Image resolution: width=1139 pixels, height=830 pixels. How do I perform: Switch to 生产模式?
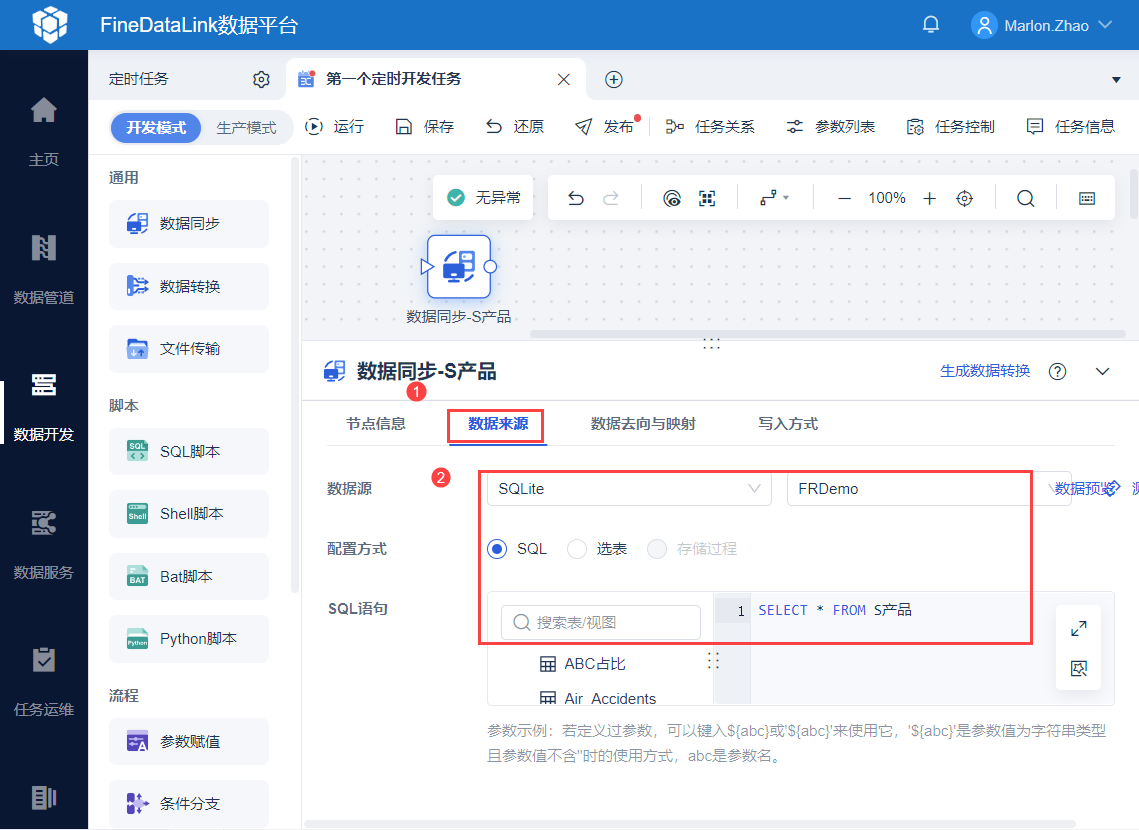[246, 127]
